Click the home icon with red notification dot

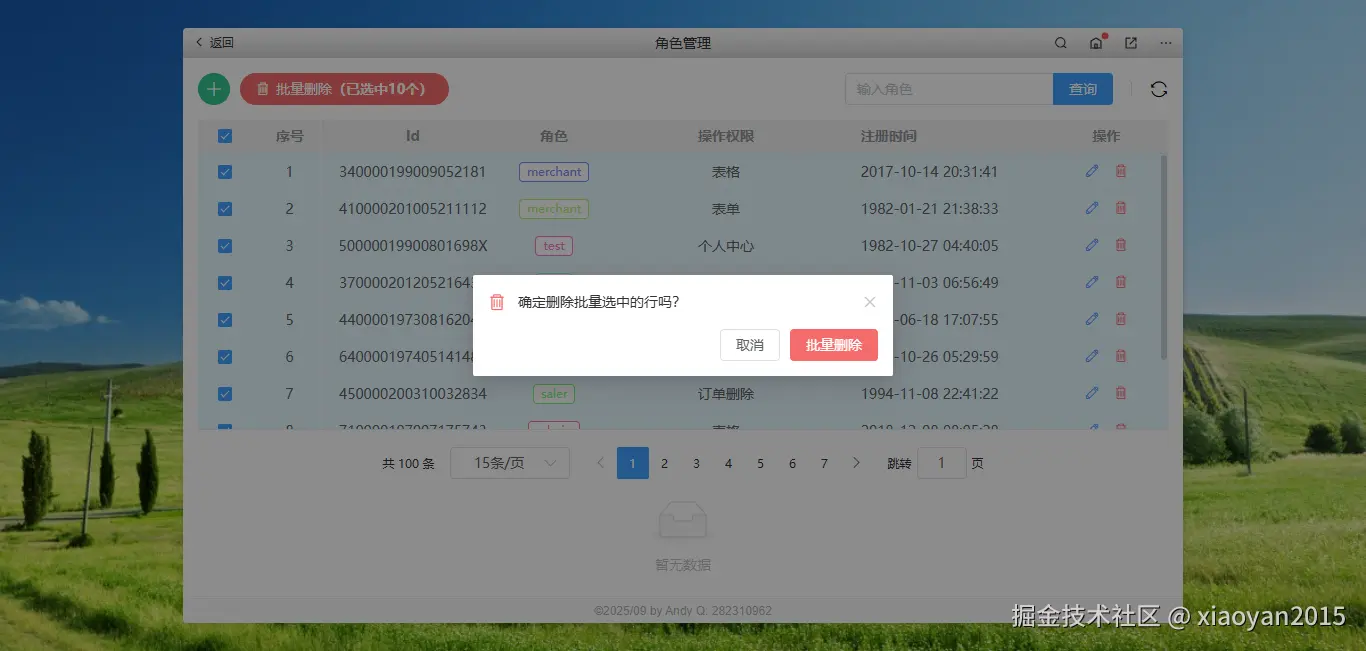coord(1095,43)
